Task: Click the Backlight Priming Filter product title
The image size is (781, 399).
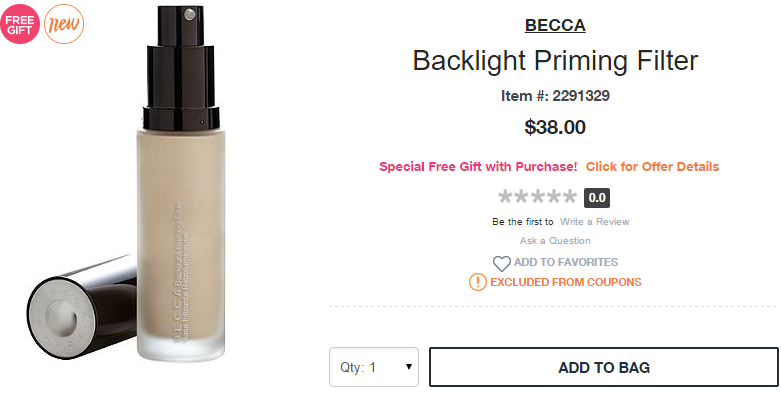Action: (x=555, y=61)
